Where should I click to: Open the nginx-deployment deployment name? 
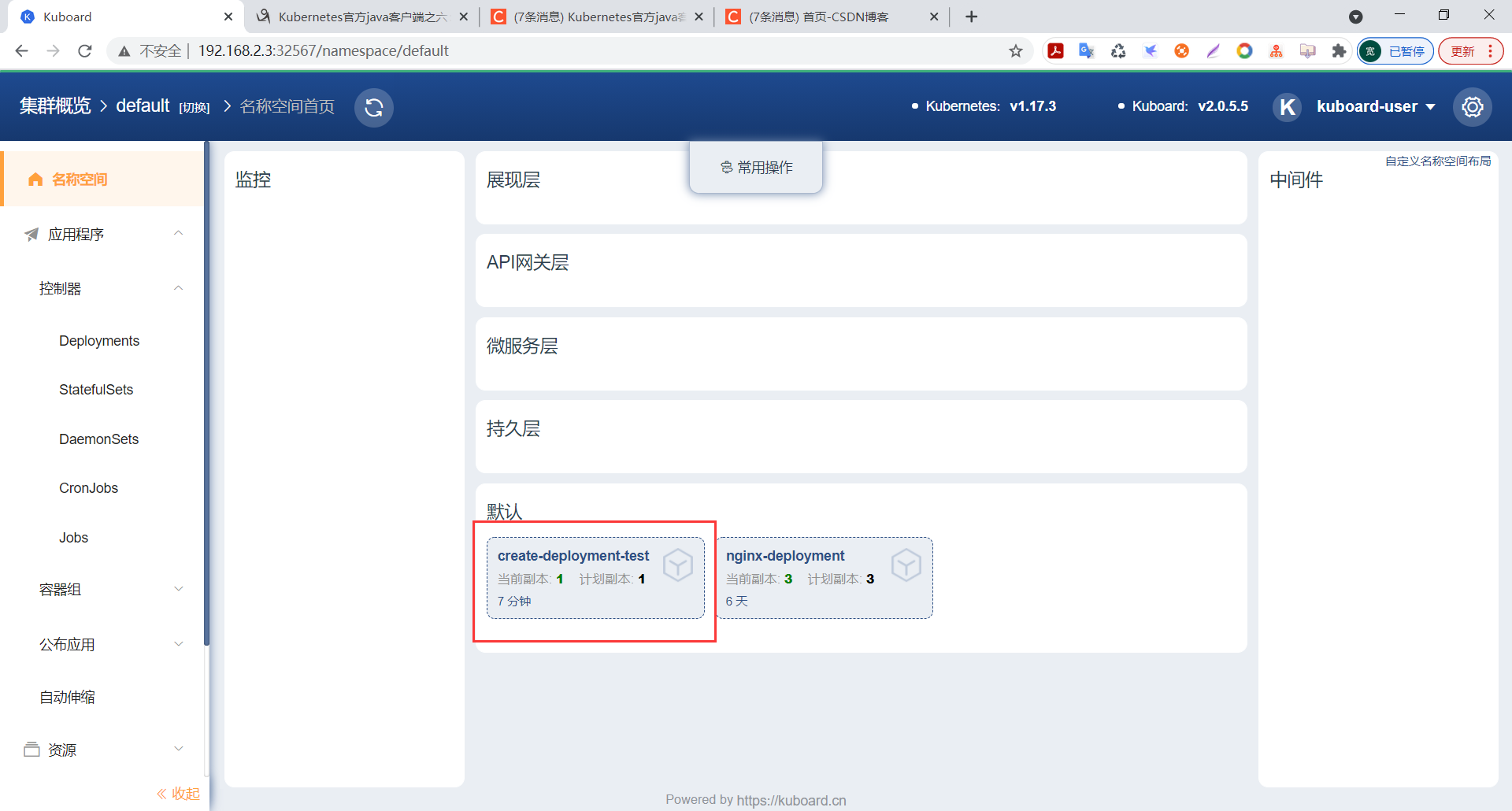click(x=785, y=556)
